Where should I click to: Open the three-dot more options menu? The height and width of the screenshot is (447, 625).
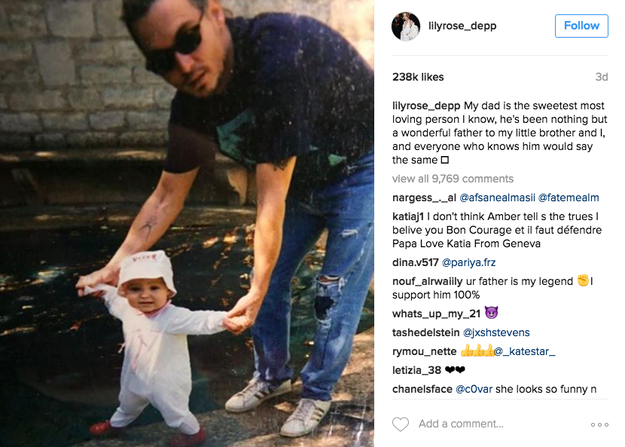click(x=599, y=425)
